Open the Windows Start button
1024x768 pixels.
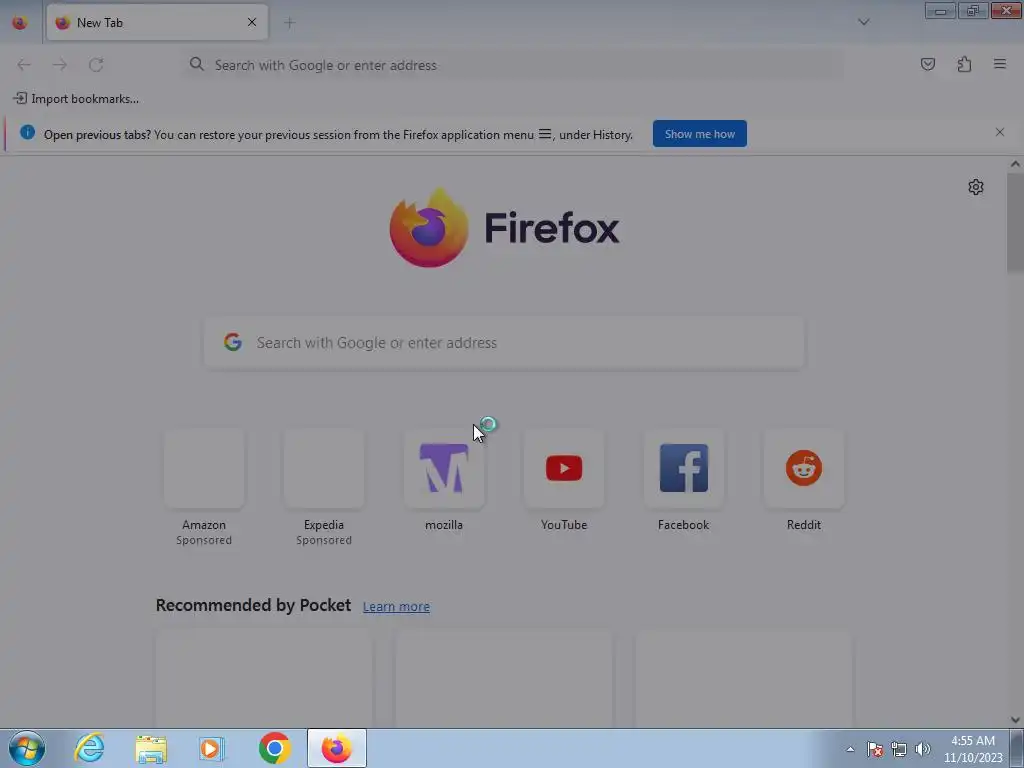click(x=27, y=748)
